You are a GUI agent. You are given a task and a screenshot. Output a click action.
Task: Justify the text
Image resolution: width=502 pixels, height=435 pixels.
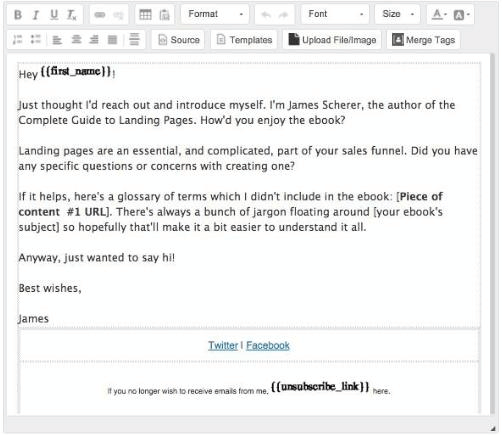click(x=113, y=40)
